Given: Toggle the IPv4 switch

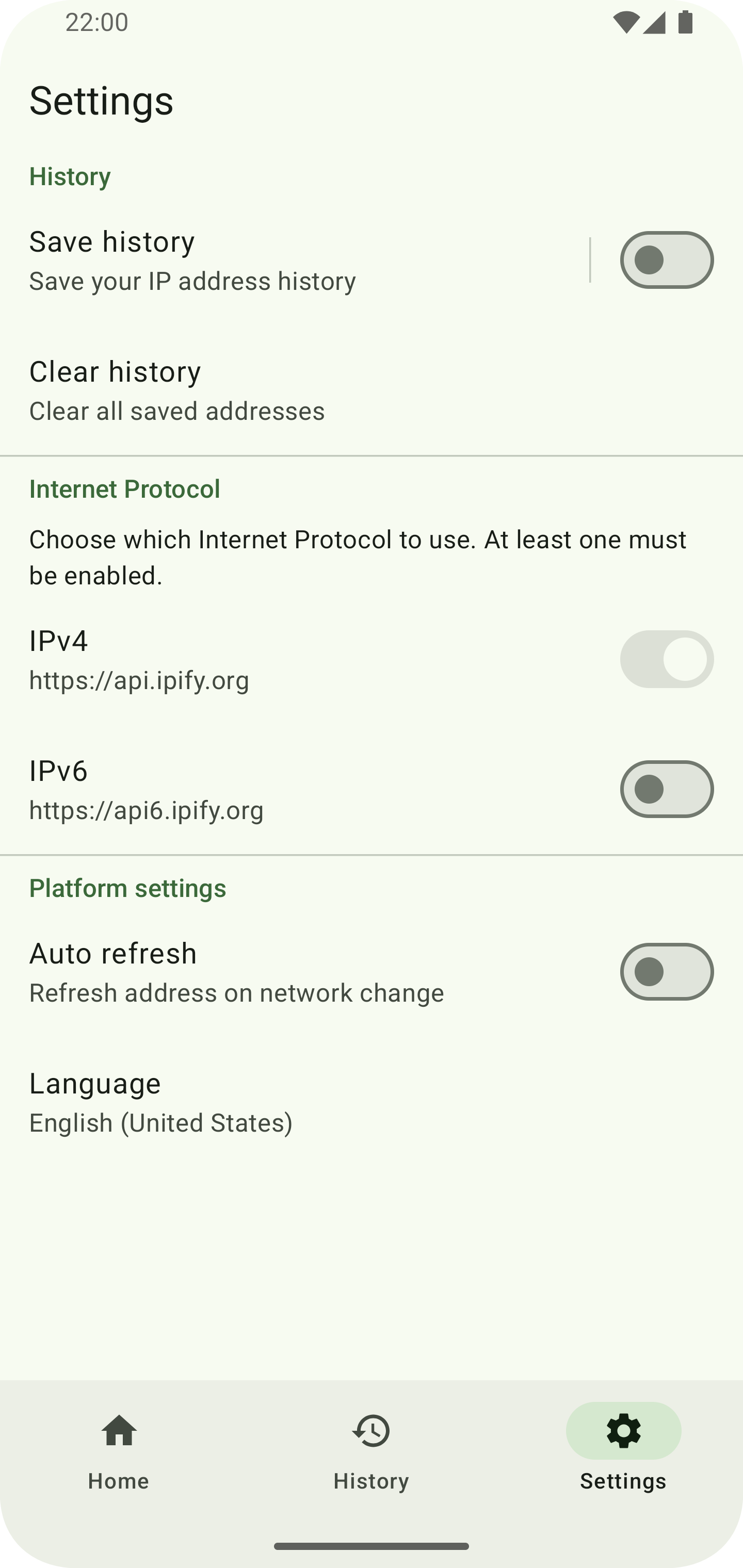Looking at the screenshot, I should tap(666, 659).
